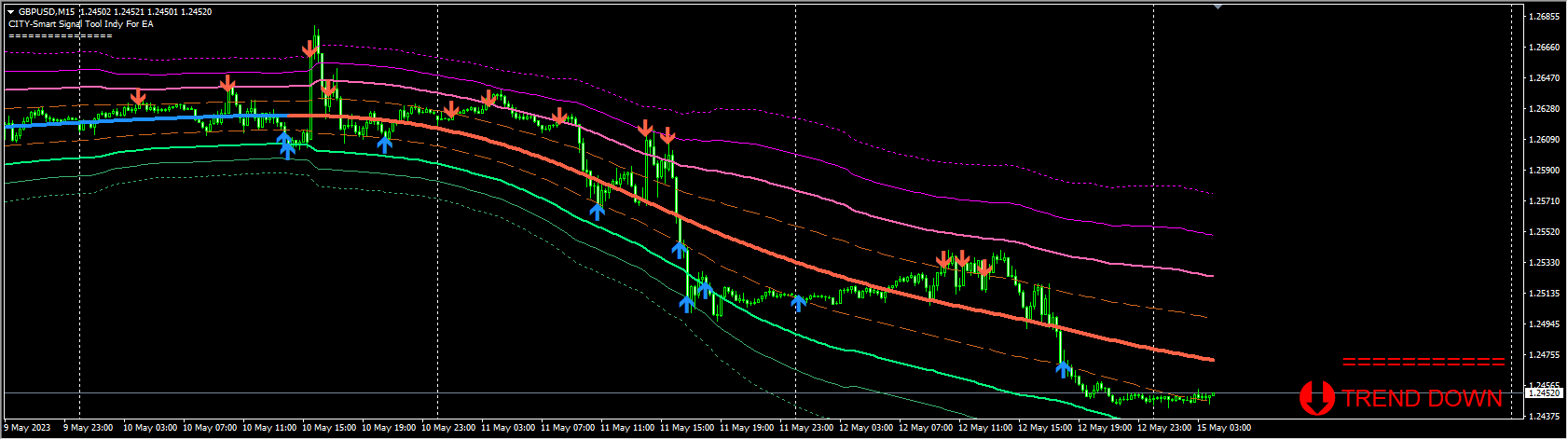Viewport: 1568px width, 440px height.
Task: Click price level 1.26660 on axis
Action: tap(1544, 48)
